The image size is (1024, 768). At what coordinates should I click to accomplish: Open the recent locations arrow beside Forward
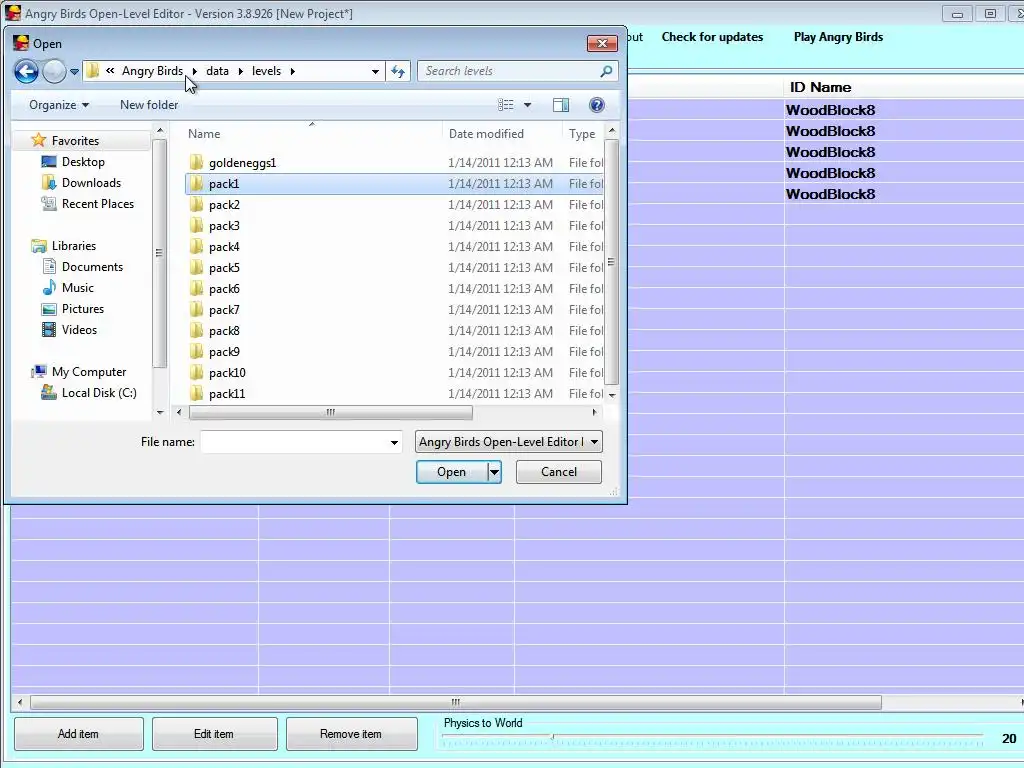coord(74,72)
